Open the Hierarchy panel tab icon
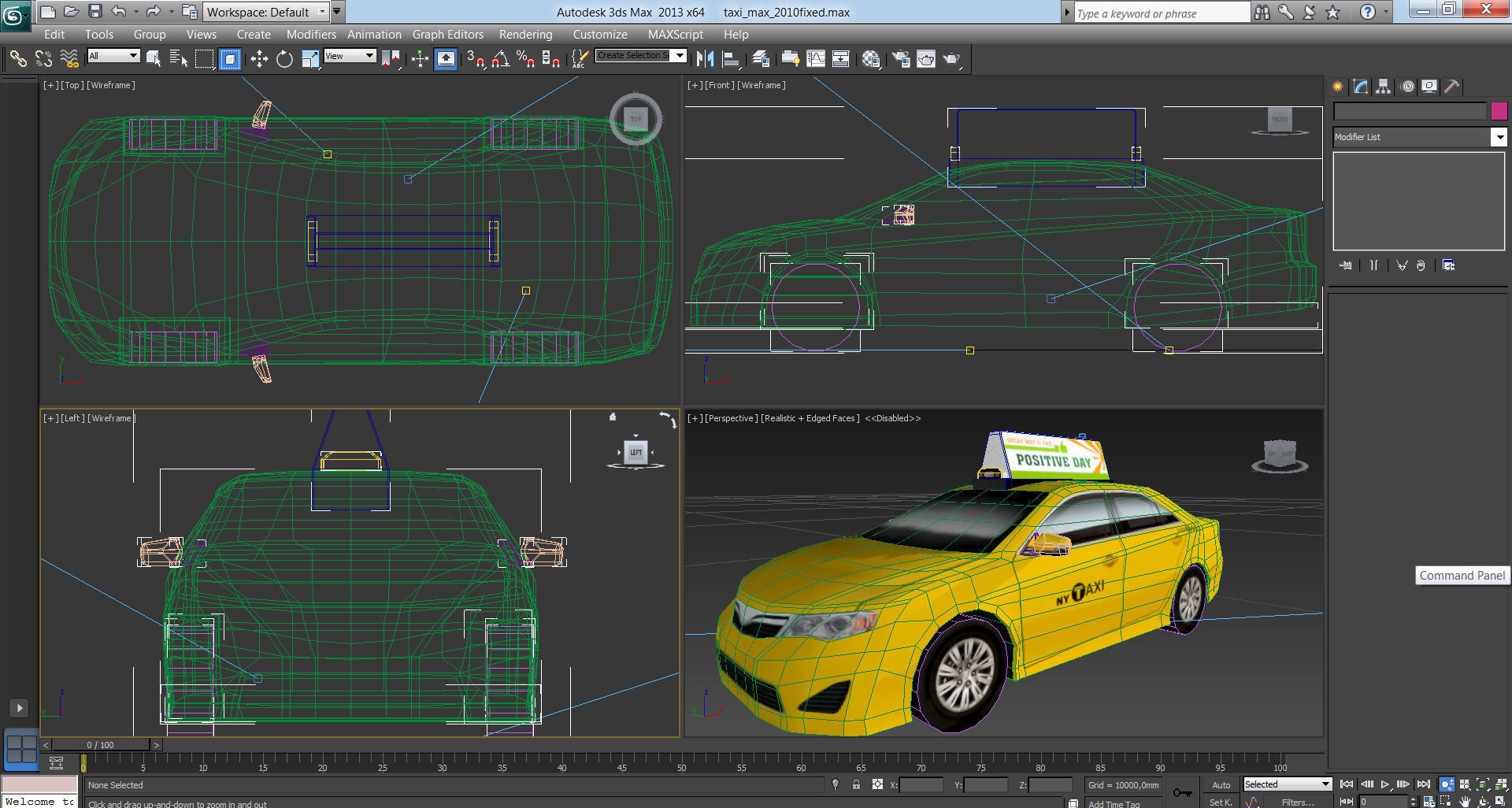The width and height of the screenshot is (1512, 808). (1384, 87)
